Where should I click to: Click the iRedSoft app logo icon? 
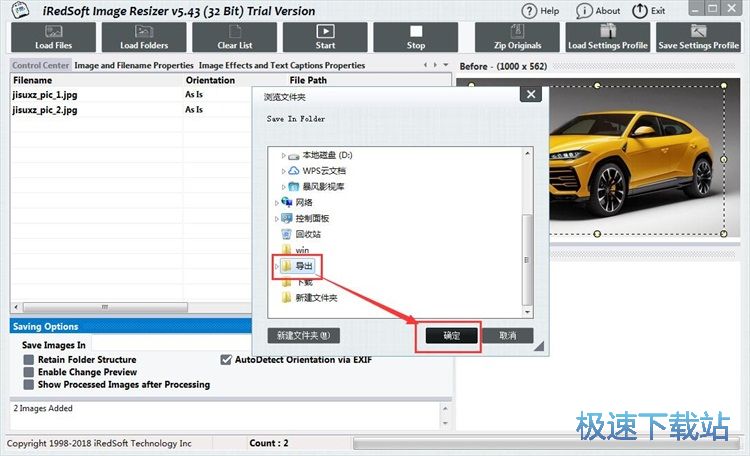tap(21, 11)
